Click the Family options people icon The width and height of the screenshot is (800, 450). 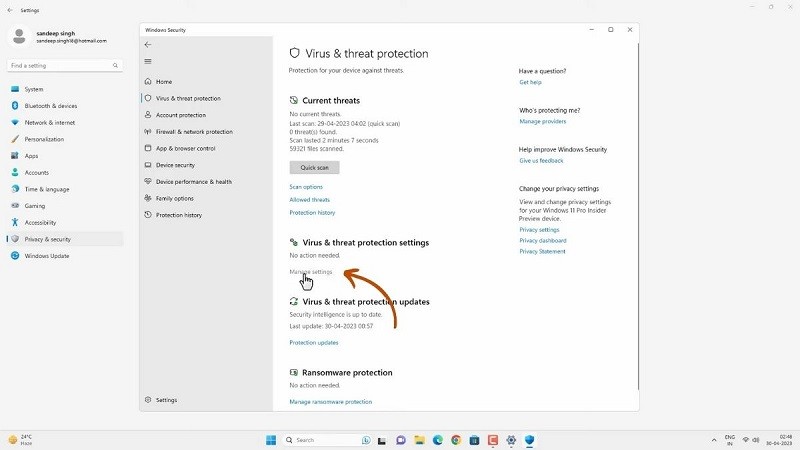(148, 198)
